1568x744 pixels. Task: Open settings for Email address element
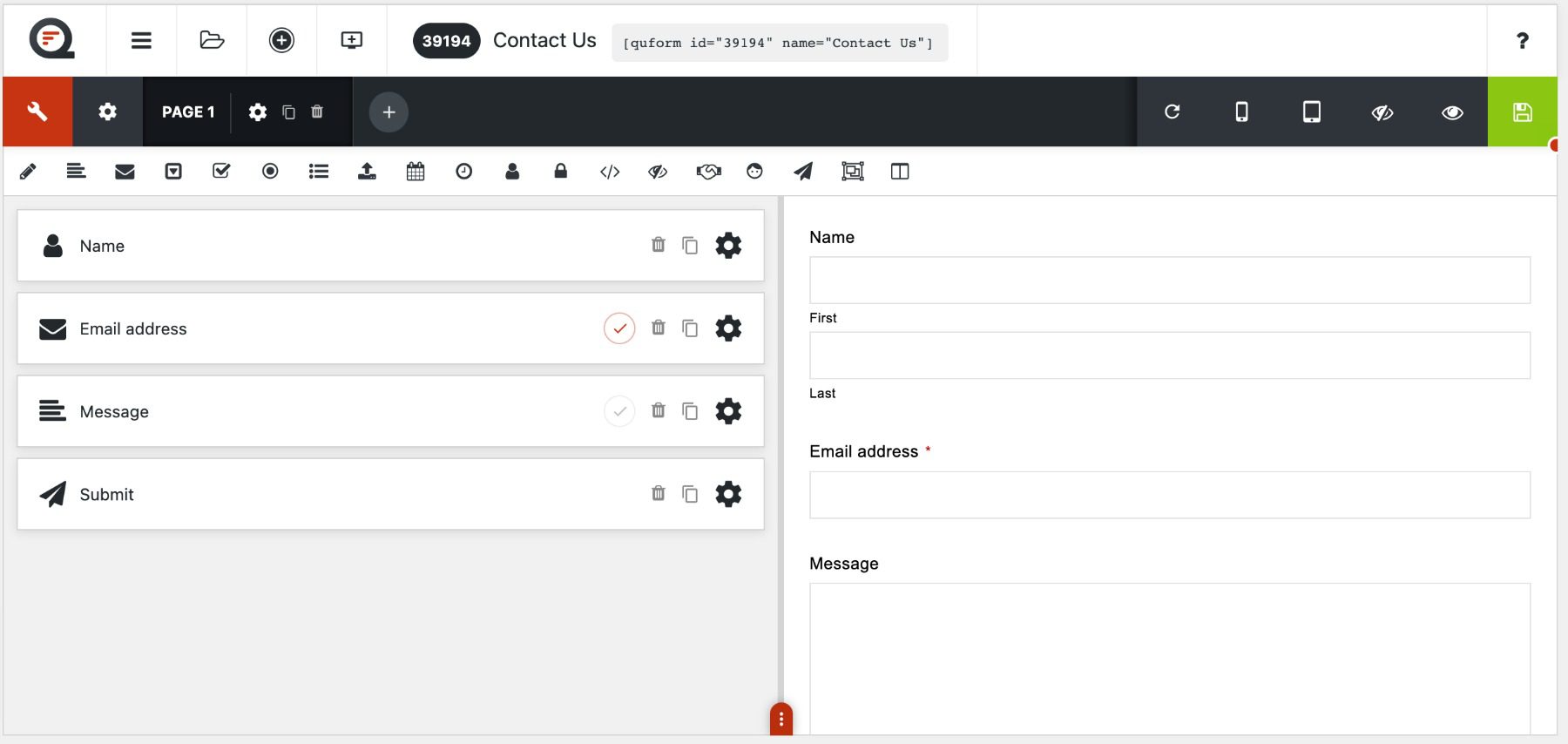click(728, 328)
